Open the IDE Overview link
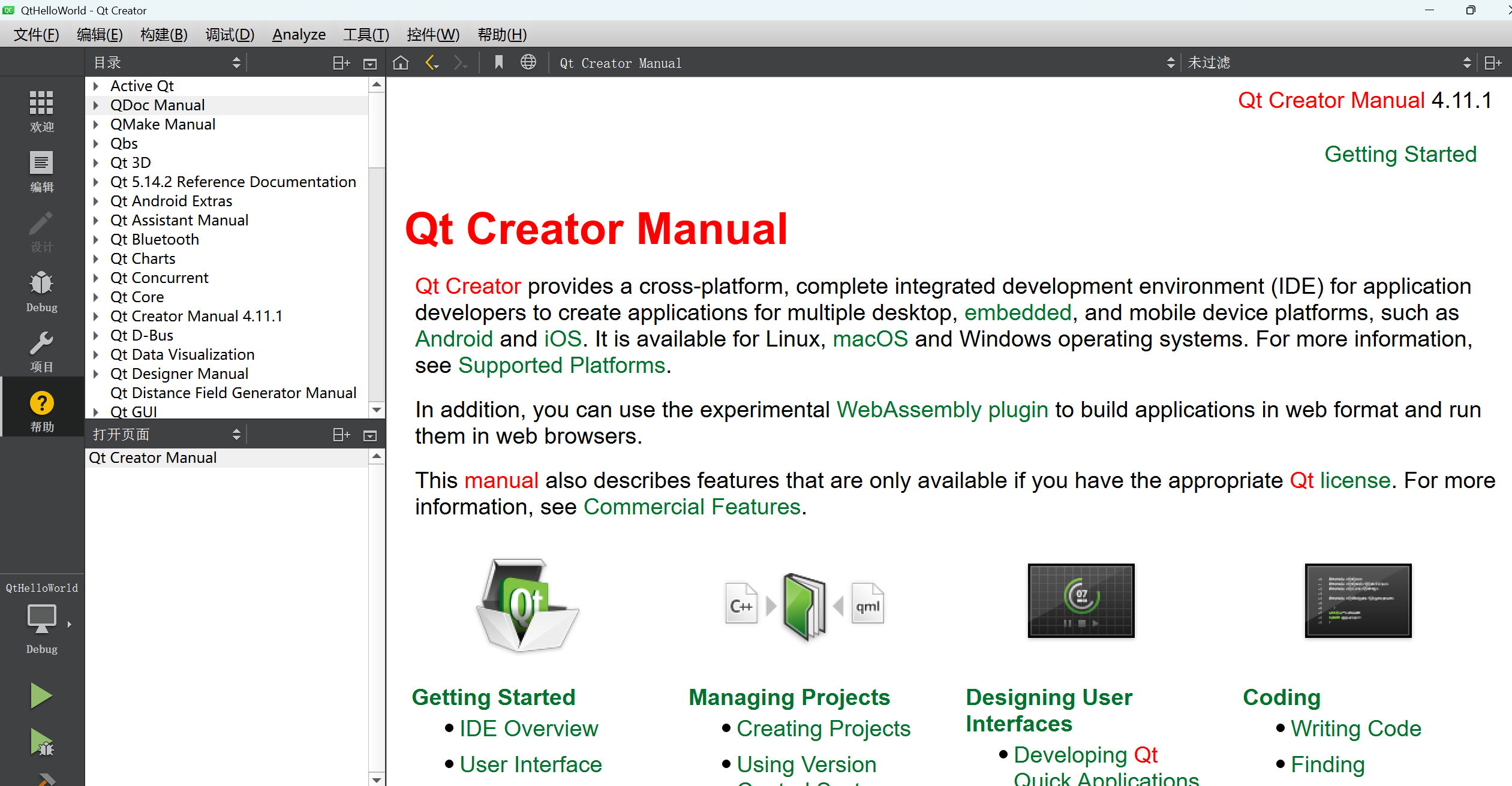Viewport: 1512px width, 786px height. (529, 729)
